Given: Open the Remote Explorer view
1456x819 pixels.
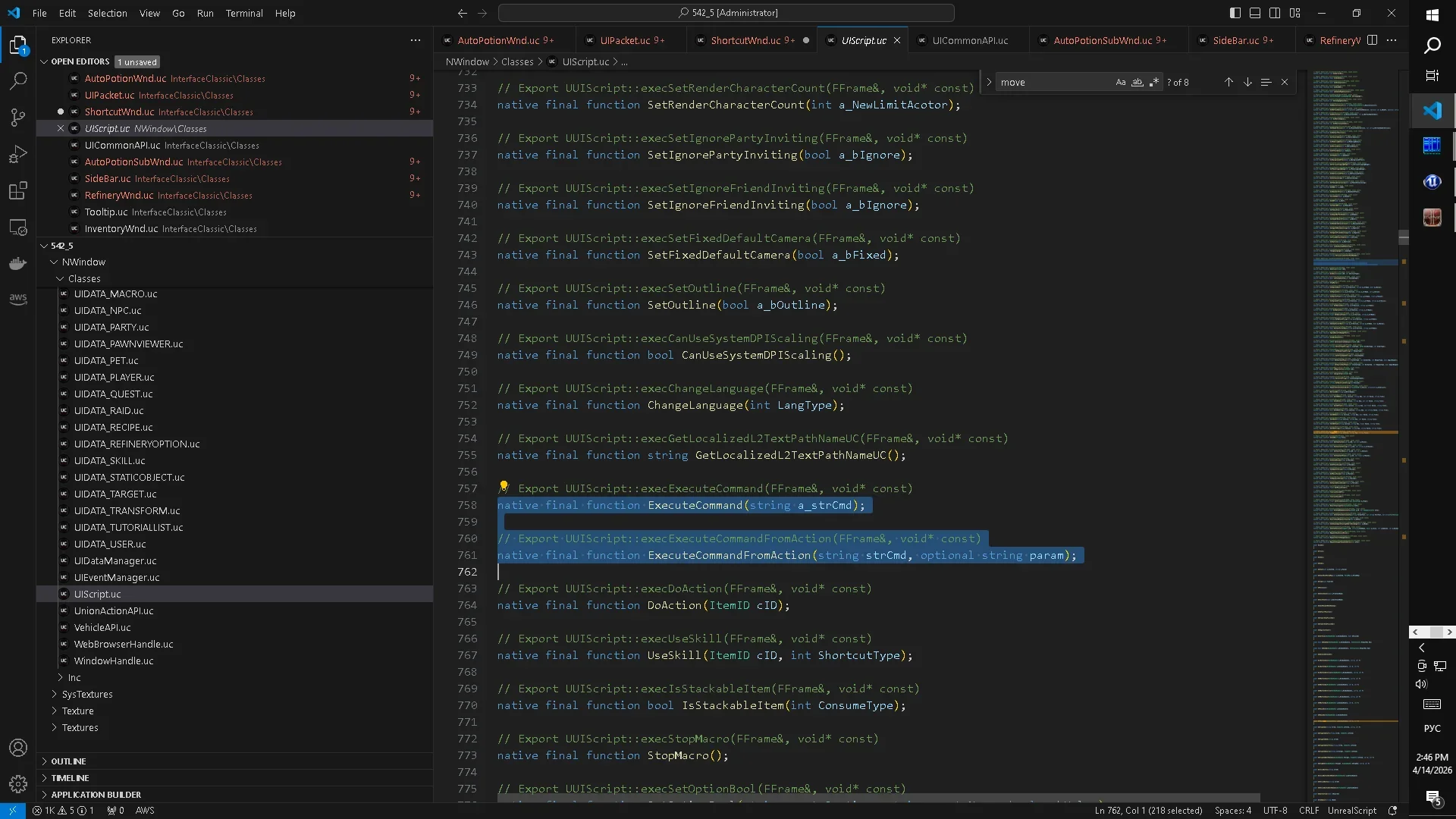Looking at the screenshot, I should click(x=18, y=227).
